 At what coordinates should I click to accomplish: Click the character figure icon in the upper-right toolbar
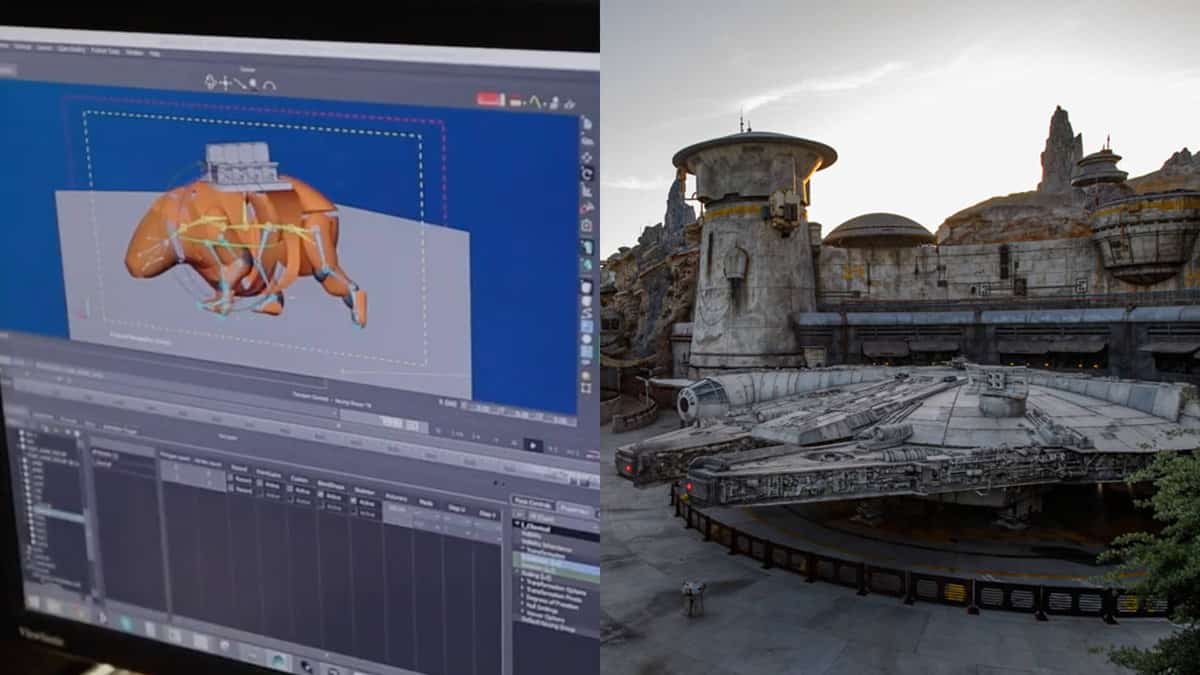tap(554, 103)
